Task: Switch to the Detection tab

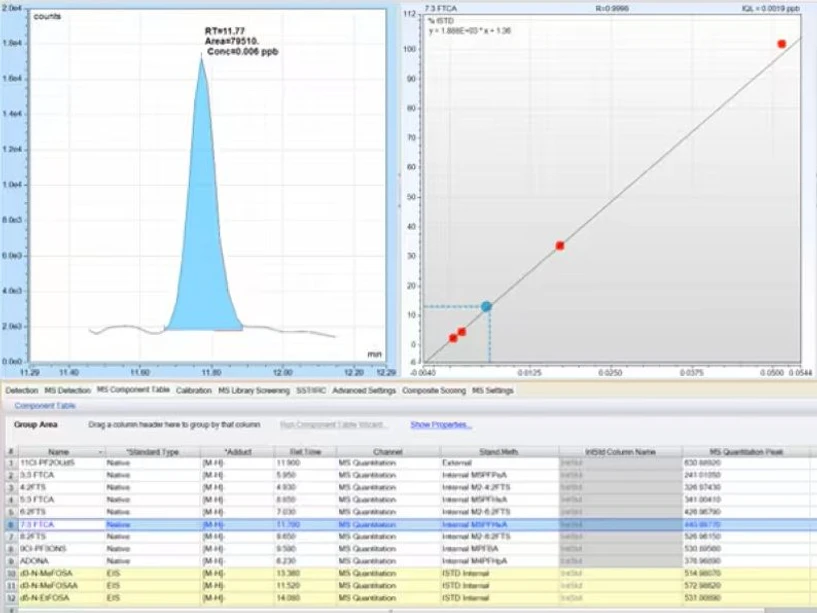Action: [x=22, y=390]
